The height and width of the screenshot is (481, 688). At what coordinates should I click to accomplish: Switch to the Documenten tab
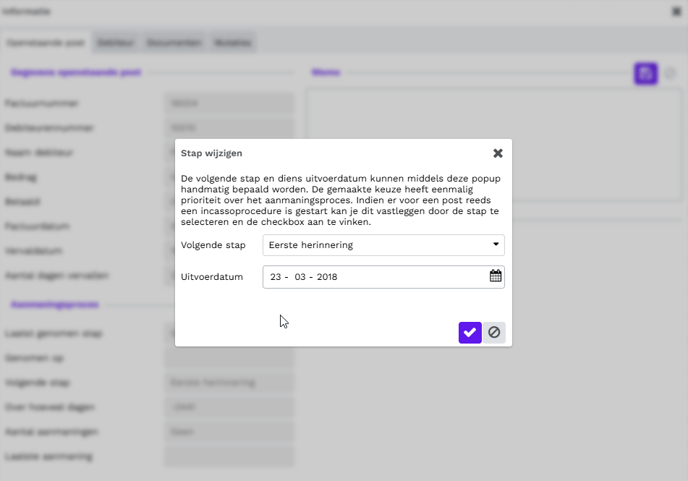pos(174,43)
